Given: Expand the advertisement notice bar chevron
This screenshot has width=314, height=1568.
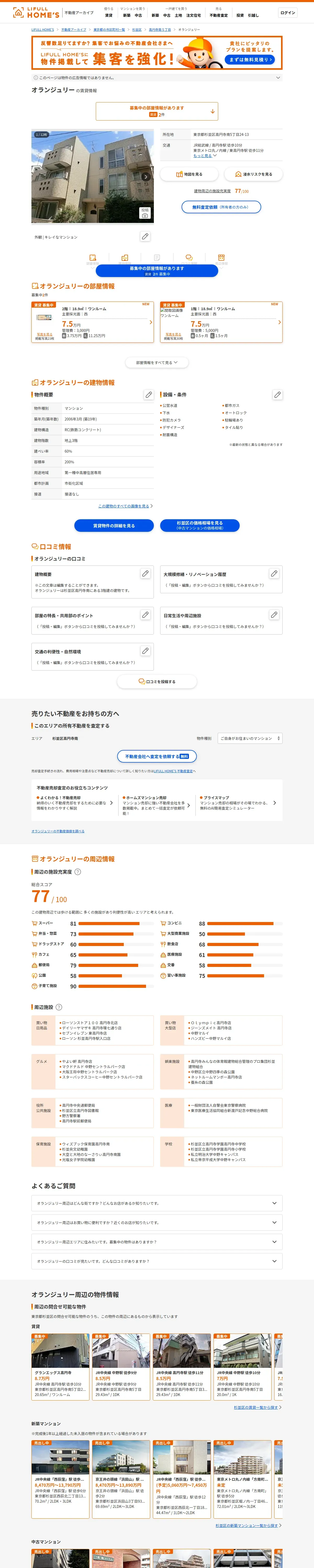Looking at the screenshot, I should [x=279, y=78].
